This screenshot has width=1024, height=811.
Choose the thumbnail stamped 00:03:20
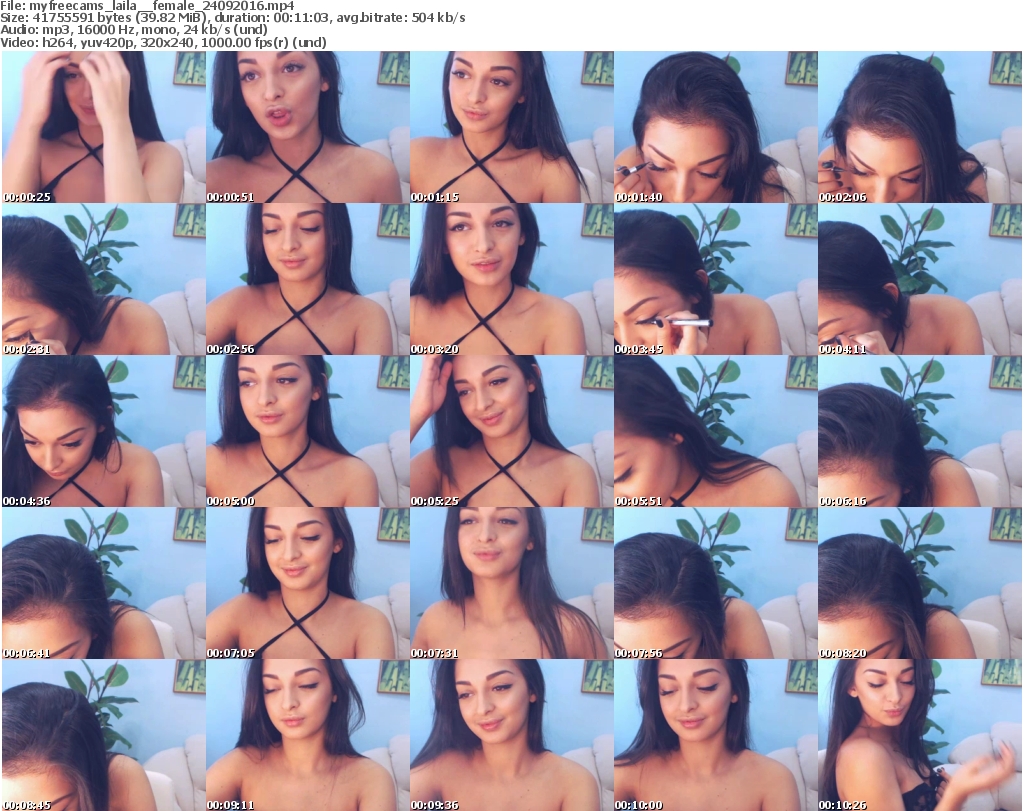coord(512,279)
